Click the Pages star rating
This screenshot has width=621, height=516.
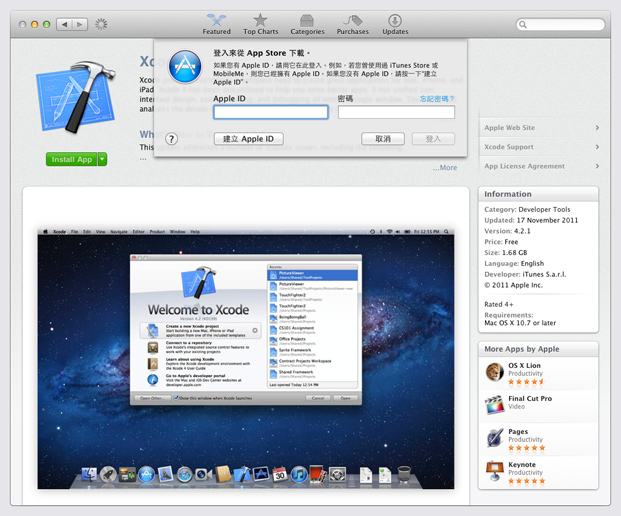pyautogui.click(x=527, y=448)
